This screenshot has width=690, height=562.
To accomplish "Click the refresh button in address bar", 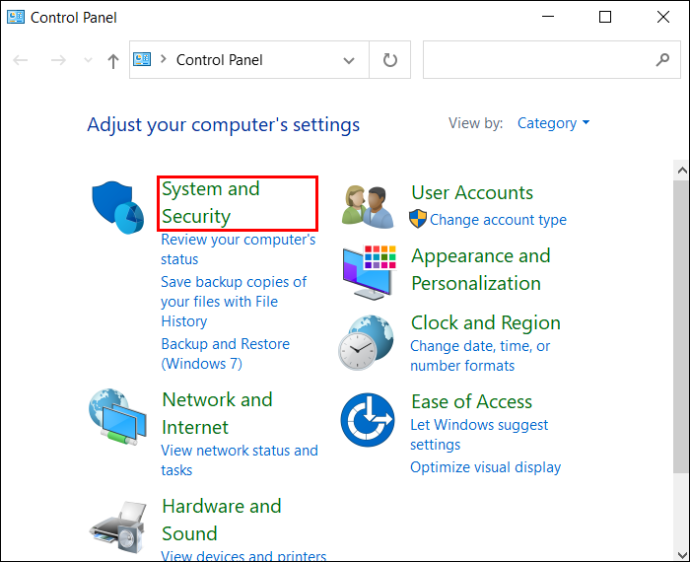I will pyautogui.click(x=390, y=60).
